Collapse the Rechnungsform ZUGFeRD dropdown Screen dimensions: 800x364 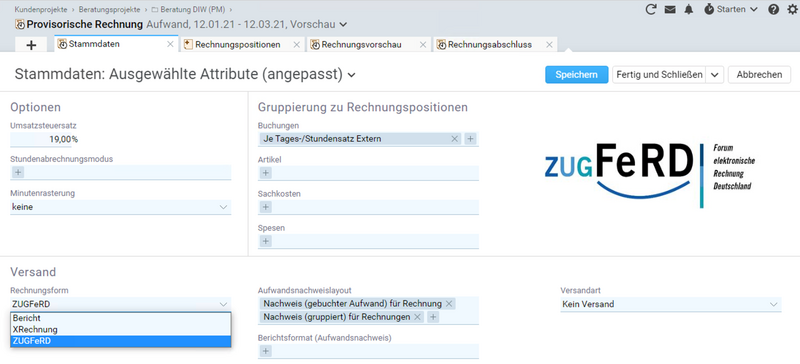click(x=223, y=304)
